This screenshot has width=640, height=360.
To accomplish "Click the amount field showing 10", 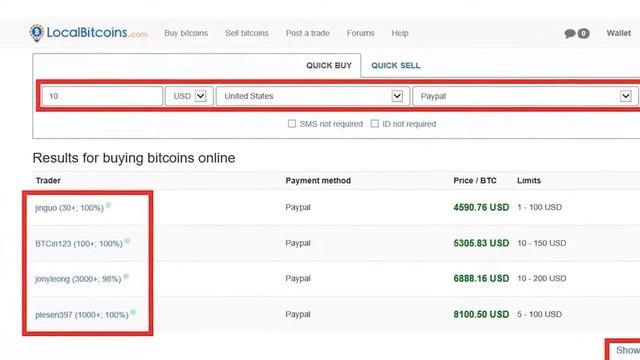I will (x=102, y=96).
